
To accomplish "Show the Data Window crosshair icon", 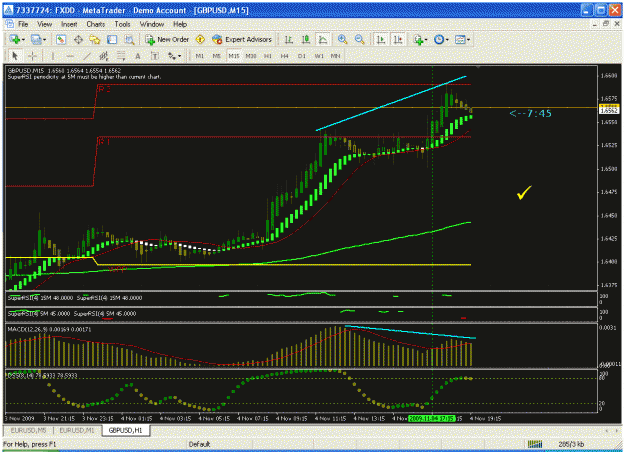I will [78, 39].
